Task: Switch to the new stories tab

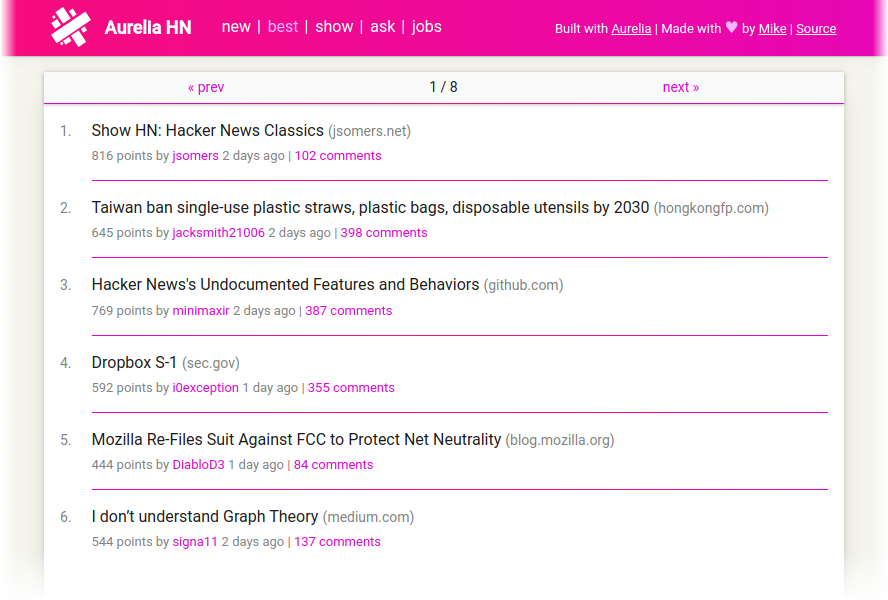Action: coord(236,27)
